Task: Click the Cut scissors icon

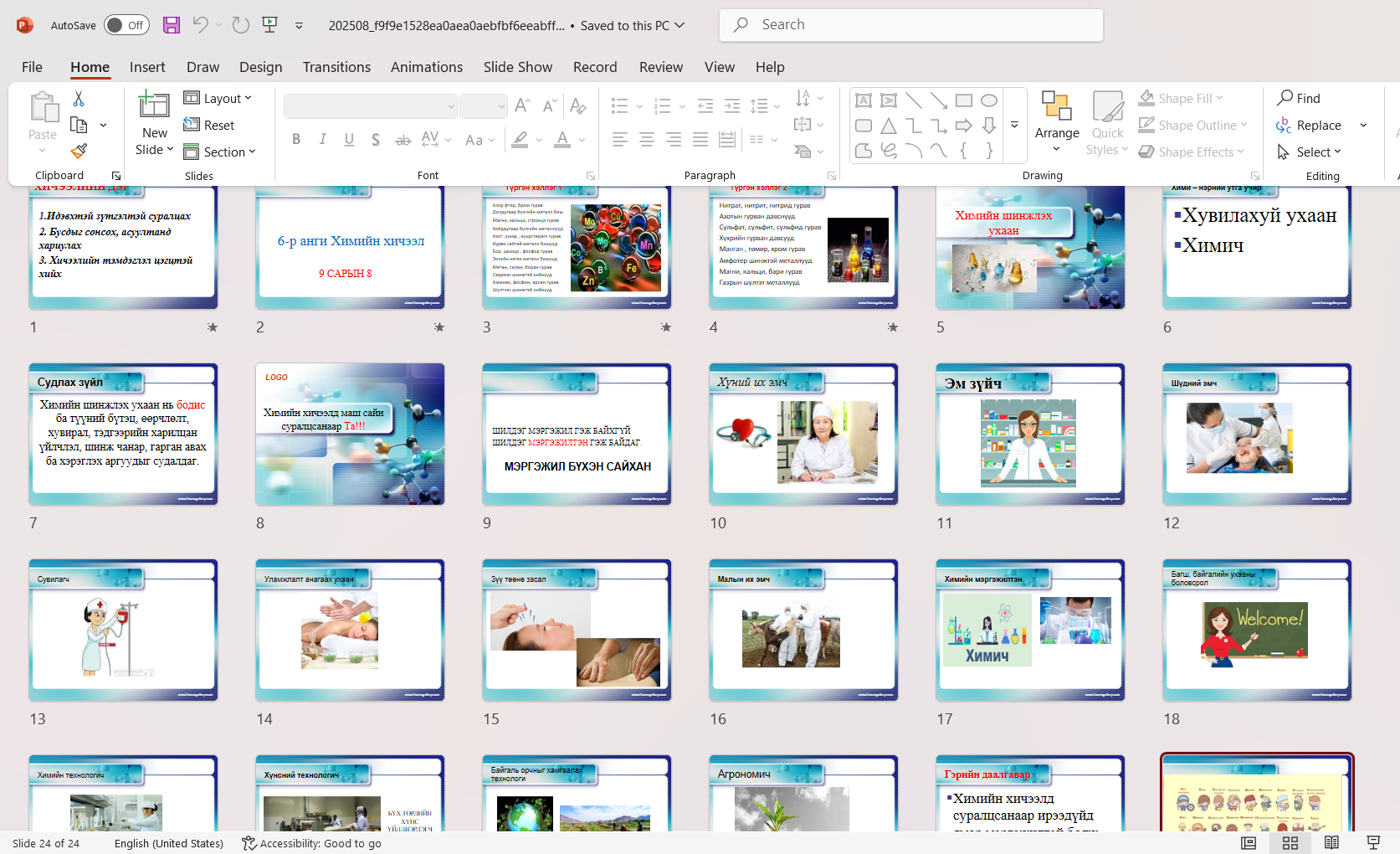Action: coord(79,99)
